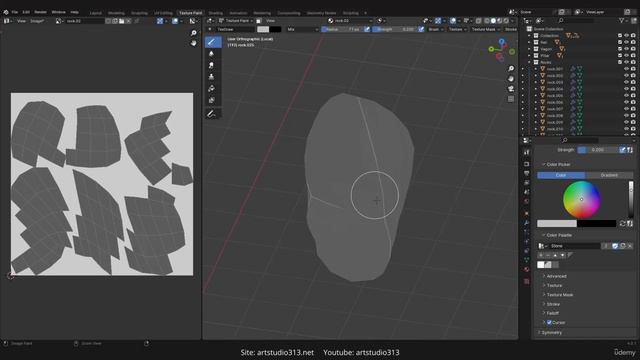The width and height of the screenshot is (640, 360).
Task: Switch perspective/orthographic grid icon in viewport
Action: (511, 99)
